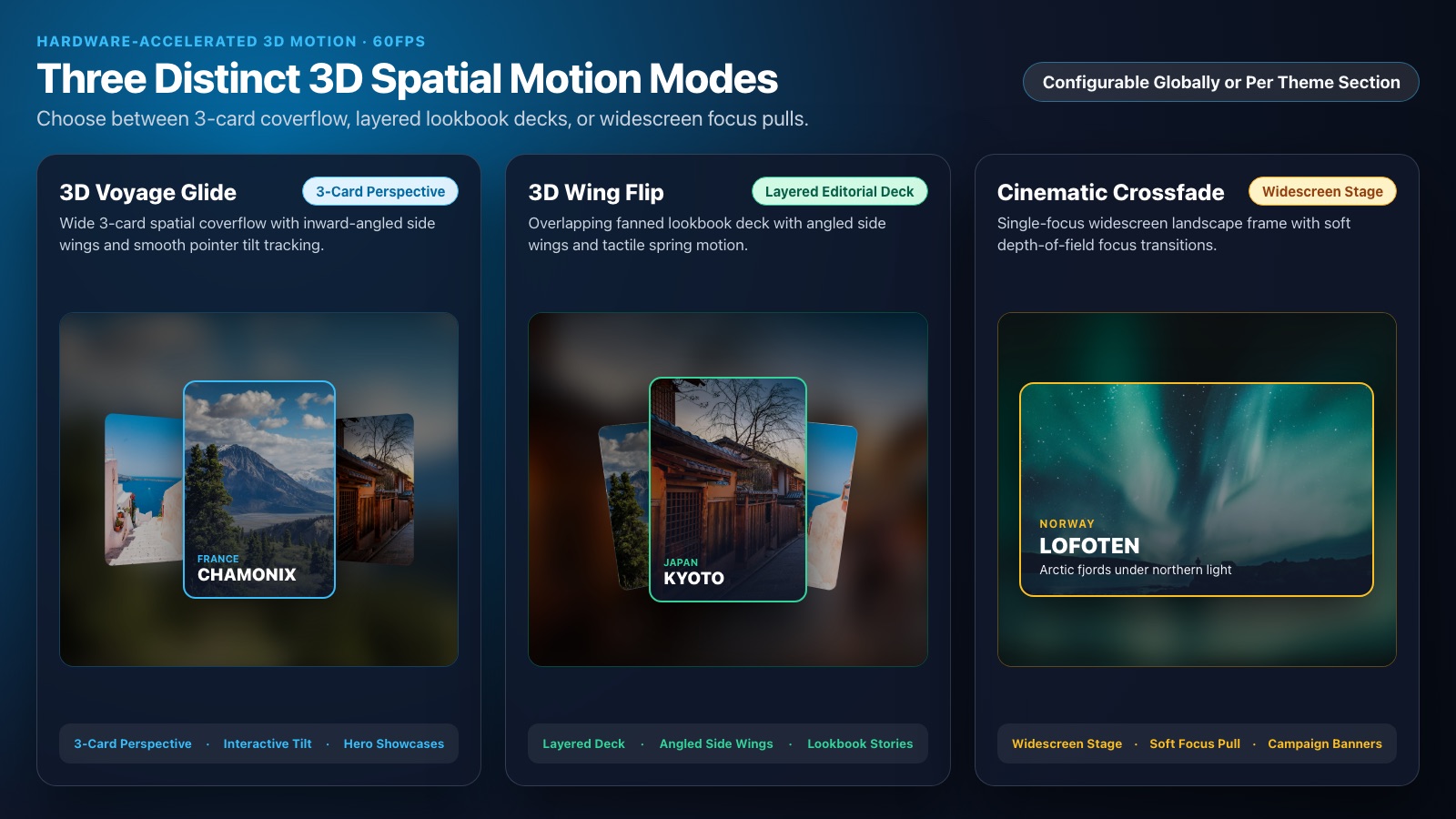Click the coastal right fanned card in Wing Flip
Image resolution: width=1456 pixels, height=819 pixels.
click(832, 505)
